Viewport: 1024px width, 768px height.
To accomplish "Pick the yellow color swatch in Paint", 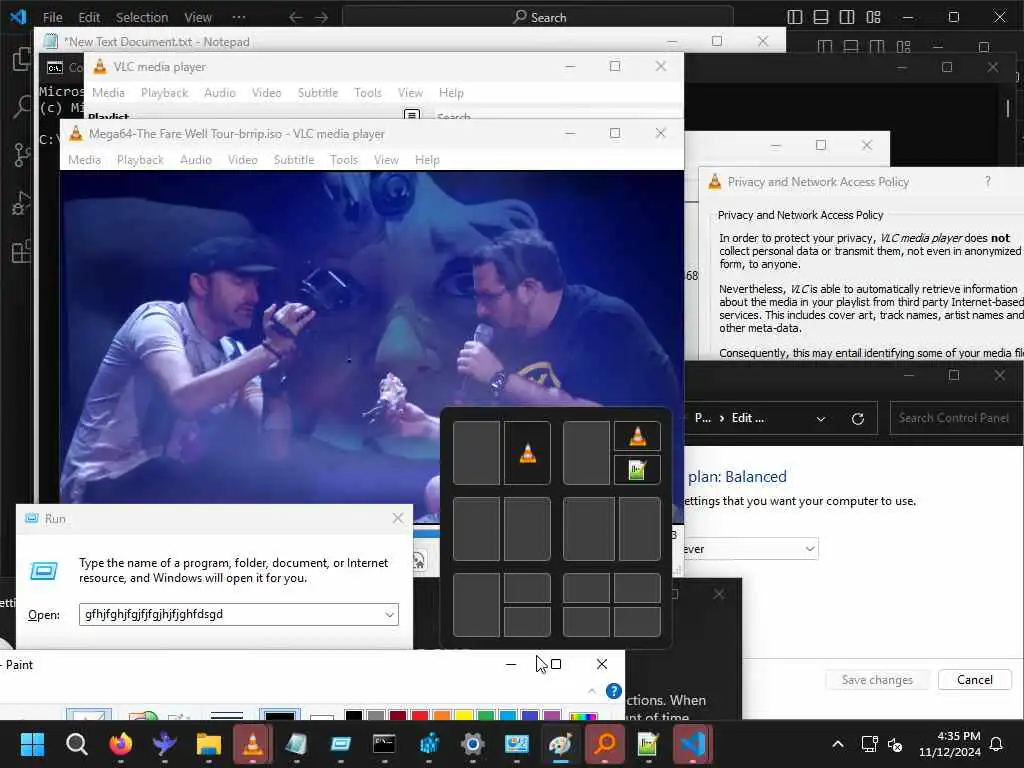I will pyautogui.click(x=464, y=716).
